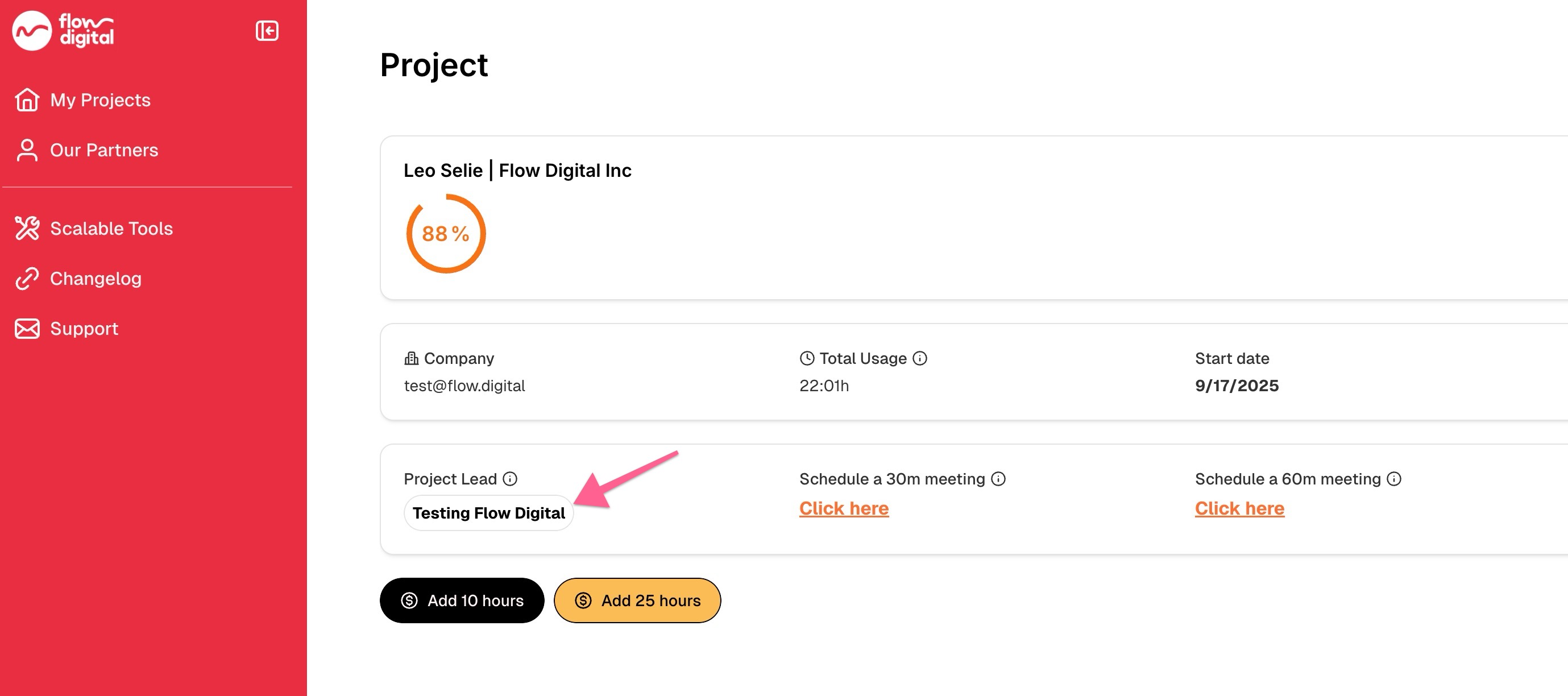Click the Company building icon
1568x696 pixels.
tap(412, 358)
